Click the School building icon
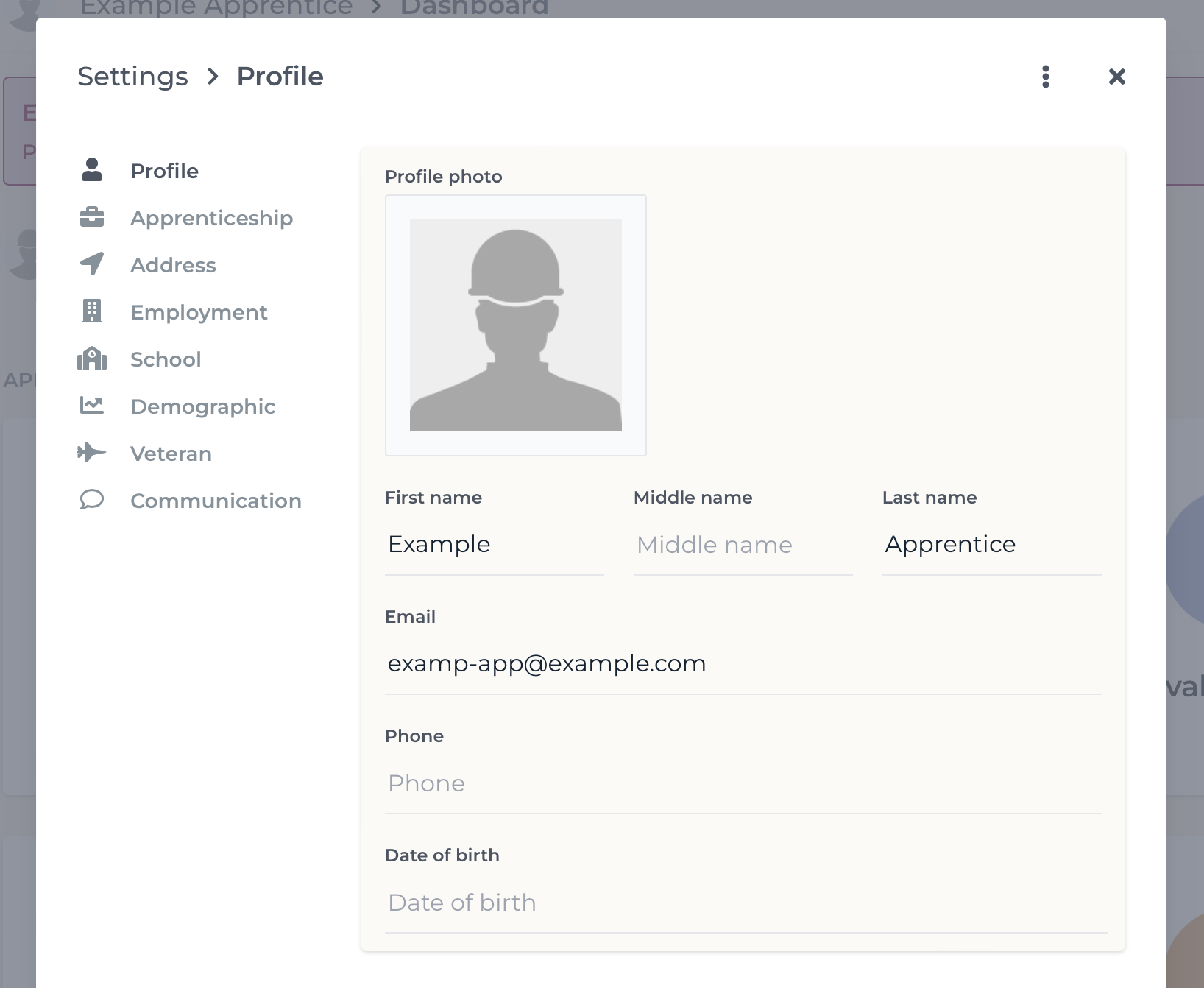Viewport: 1204px width, 988px height. click(x=92, y=359)
